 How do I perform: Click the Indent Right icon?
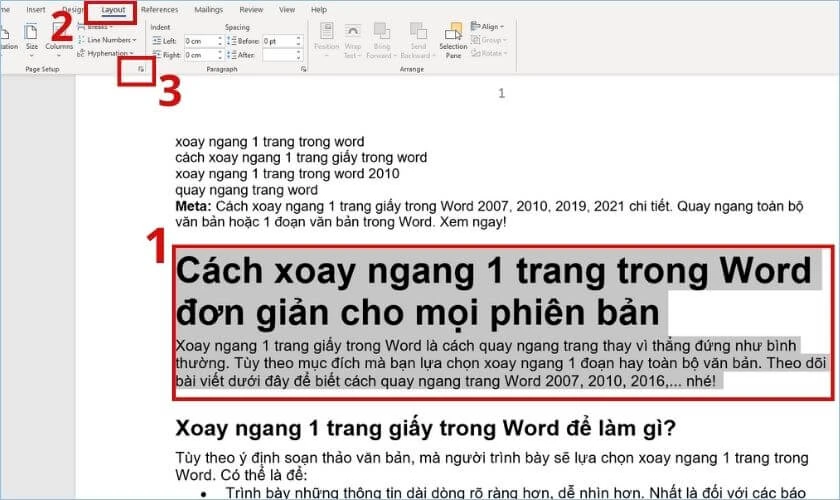156,55
